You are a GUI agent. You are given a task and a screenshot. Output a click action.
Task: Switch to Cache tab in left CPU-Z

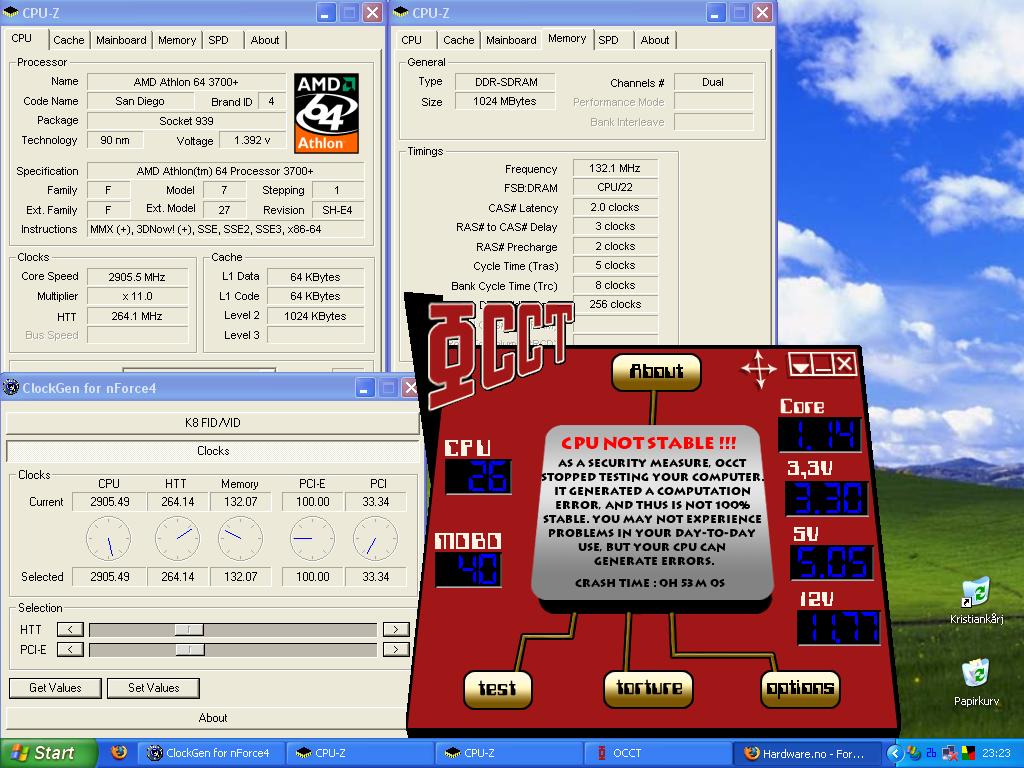pyautogui.click(x=69, y=40)
